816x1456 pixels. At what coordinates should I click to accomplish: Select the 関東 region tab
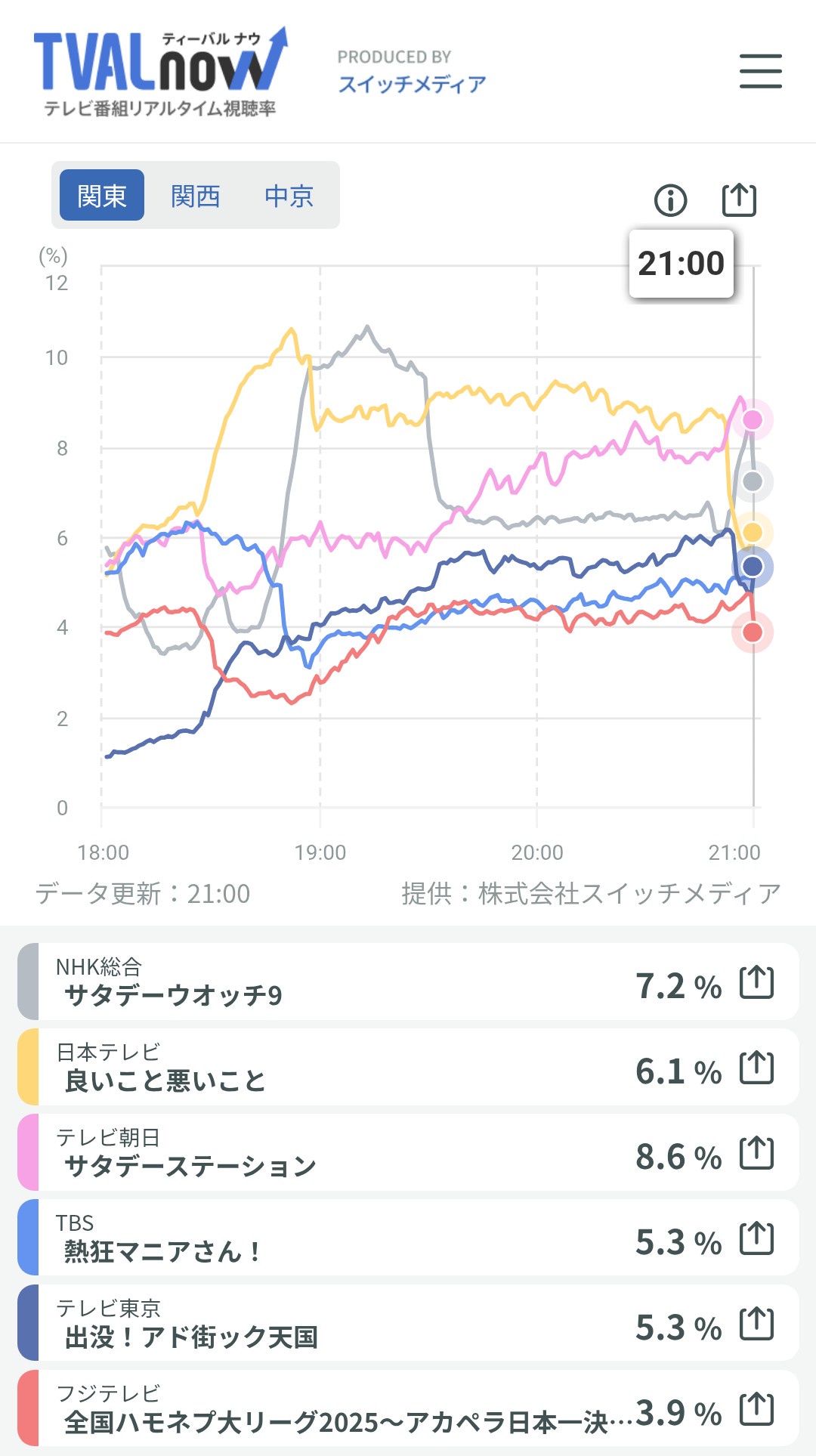point(102,196)
